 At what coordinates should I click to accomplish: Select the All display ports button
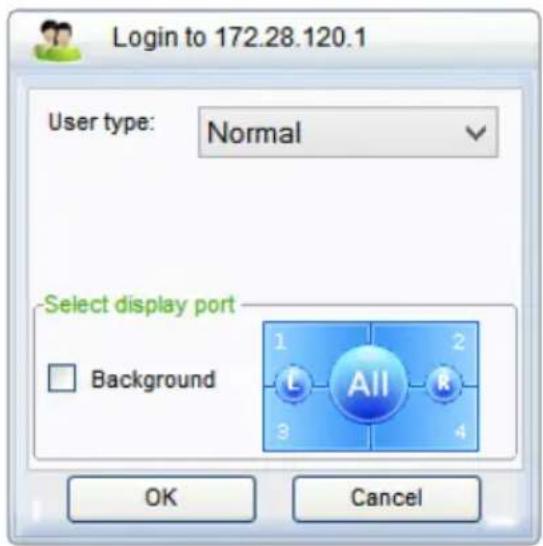[x=369, y=383]
